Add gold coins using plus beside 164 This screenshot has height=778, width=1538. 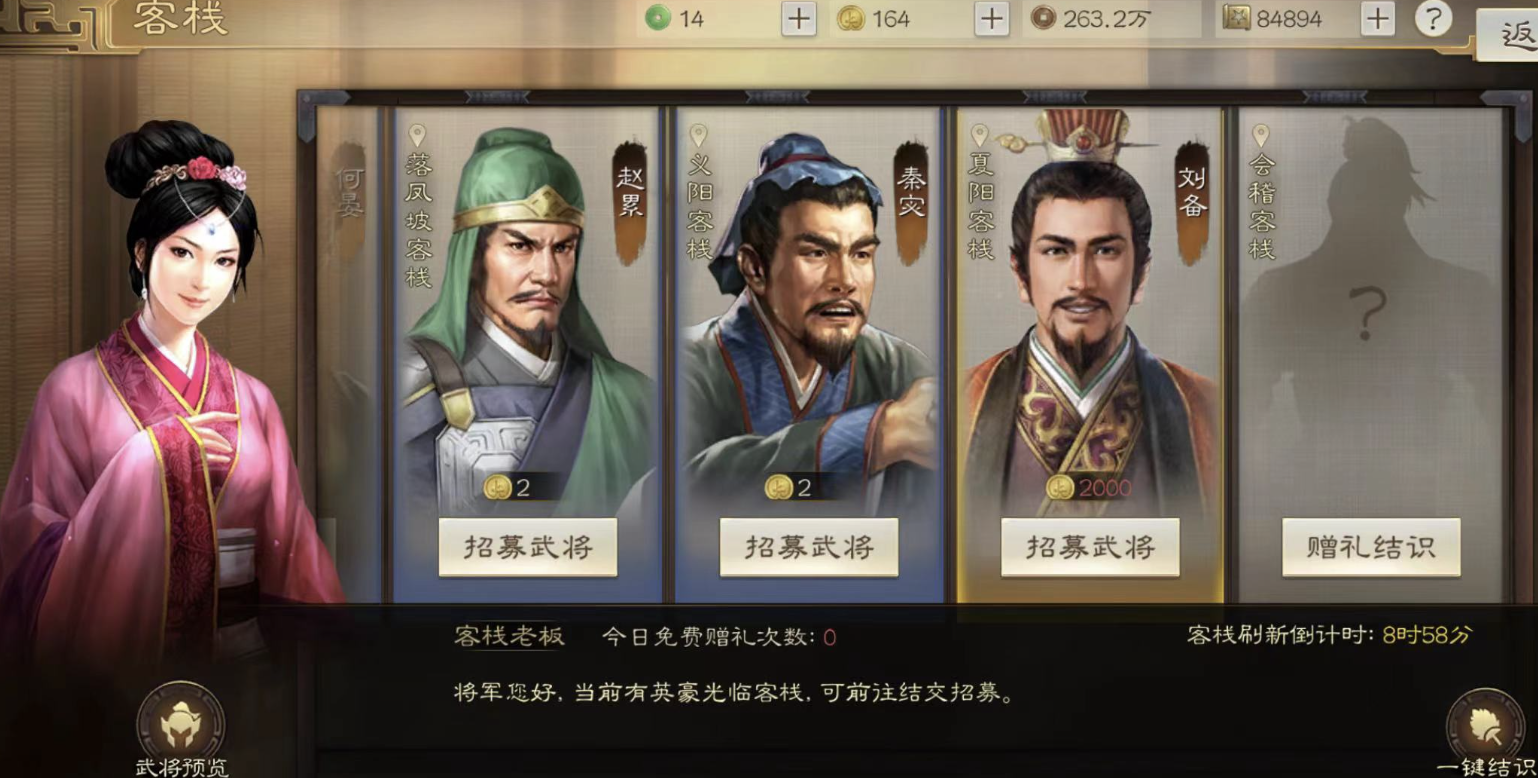coord(991,18)
